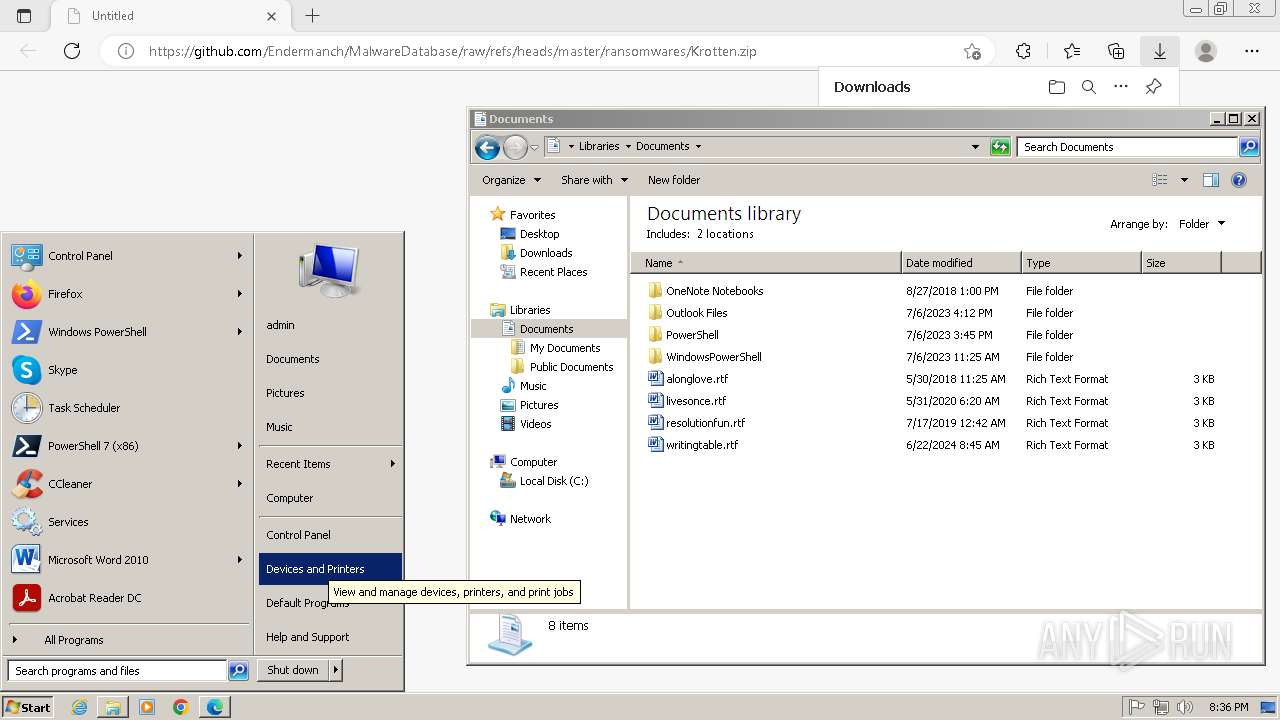Open the Edge Extensions puzzle icon
The width and height of the screenshot is (1280, 720).
pyautogui.click(x=1023, y=51)
